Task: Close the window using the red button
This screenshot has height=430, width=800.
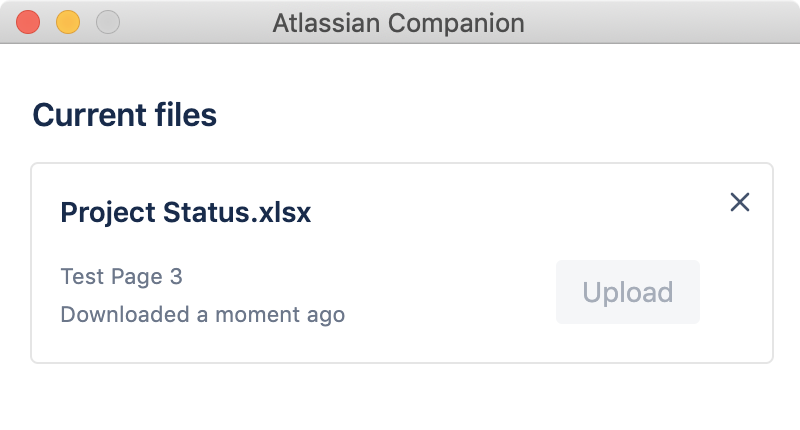Action: [28, 22]
